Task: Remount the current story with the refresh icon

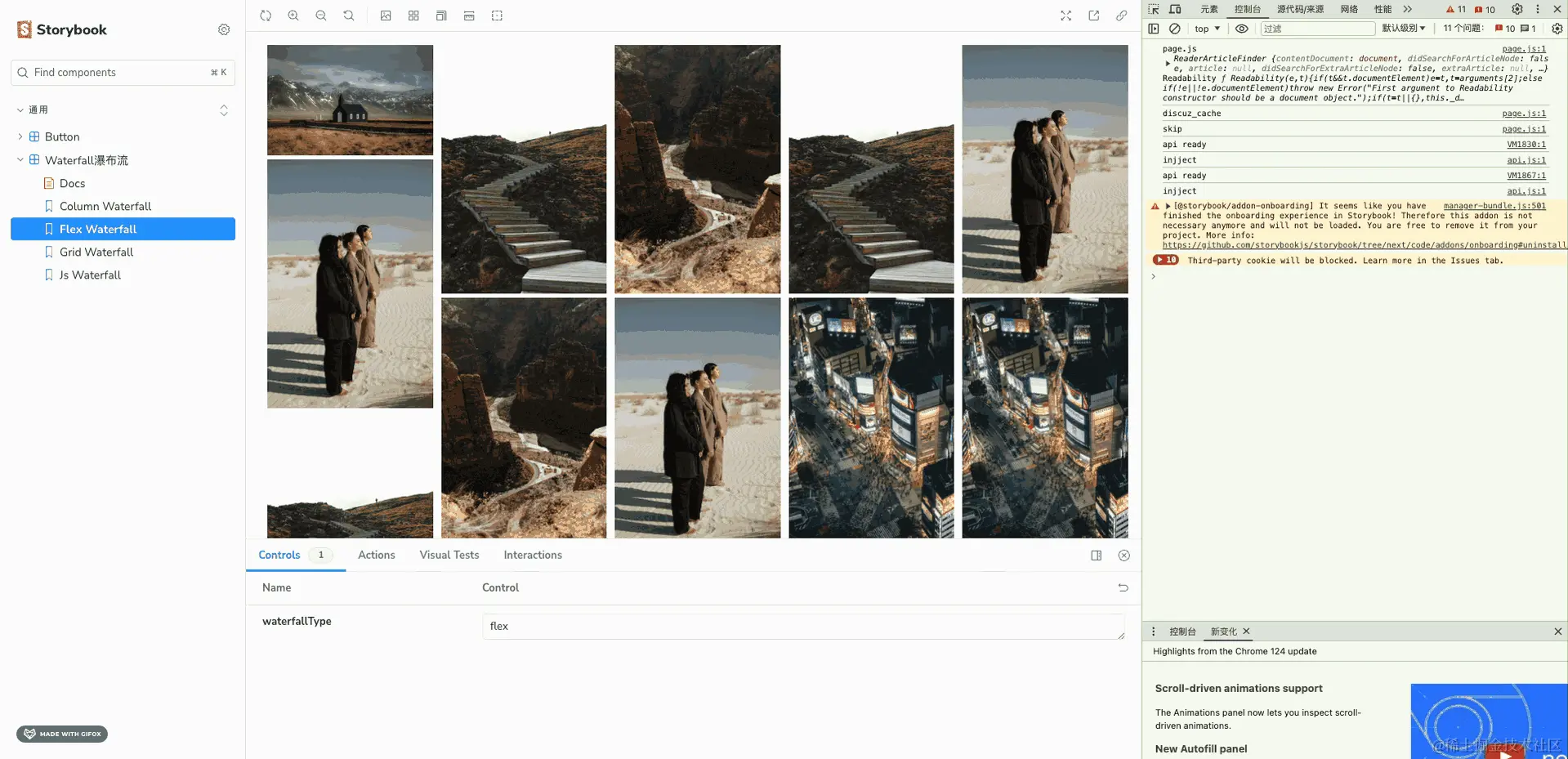Action: 266,15
